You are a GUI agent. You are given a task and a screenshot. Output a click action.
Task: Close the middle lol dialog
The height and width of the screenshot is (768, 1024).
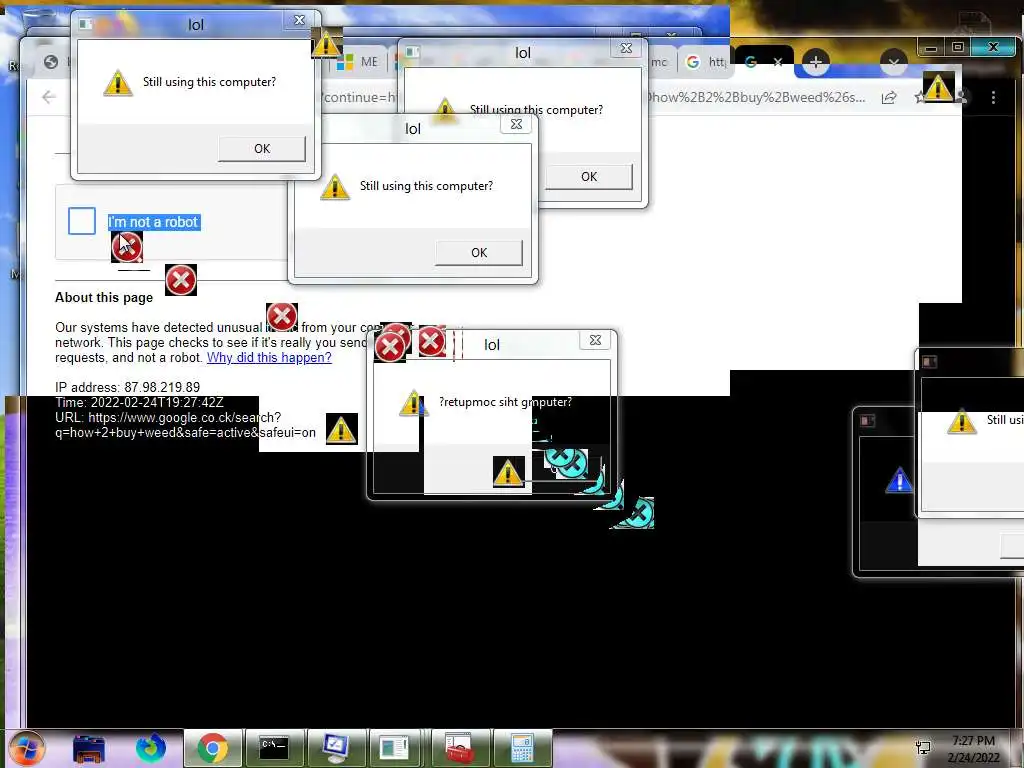coord(516,124)
